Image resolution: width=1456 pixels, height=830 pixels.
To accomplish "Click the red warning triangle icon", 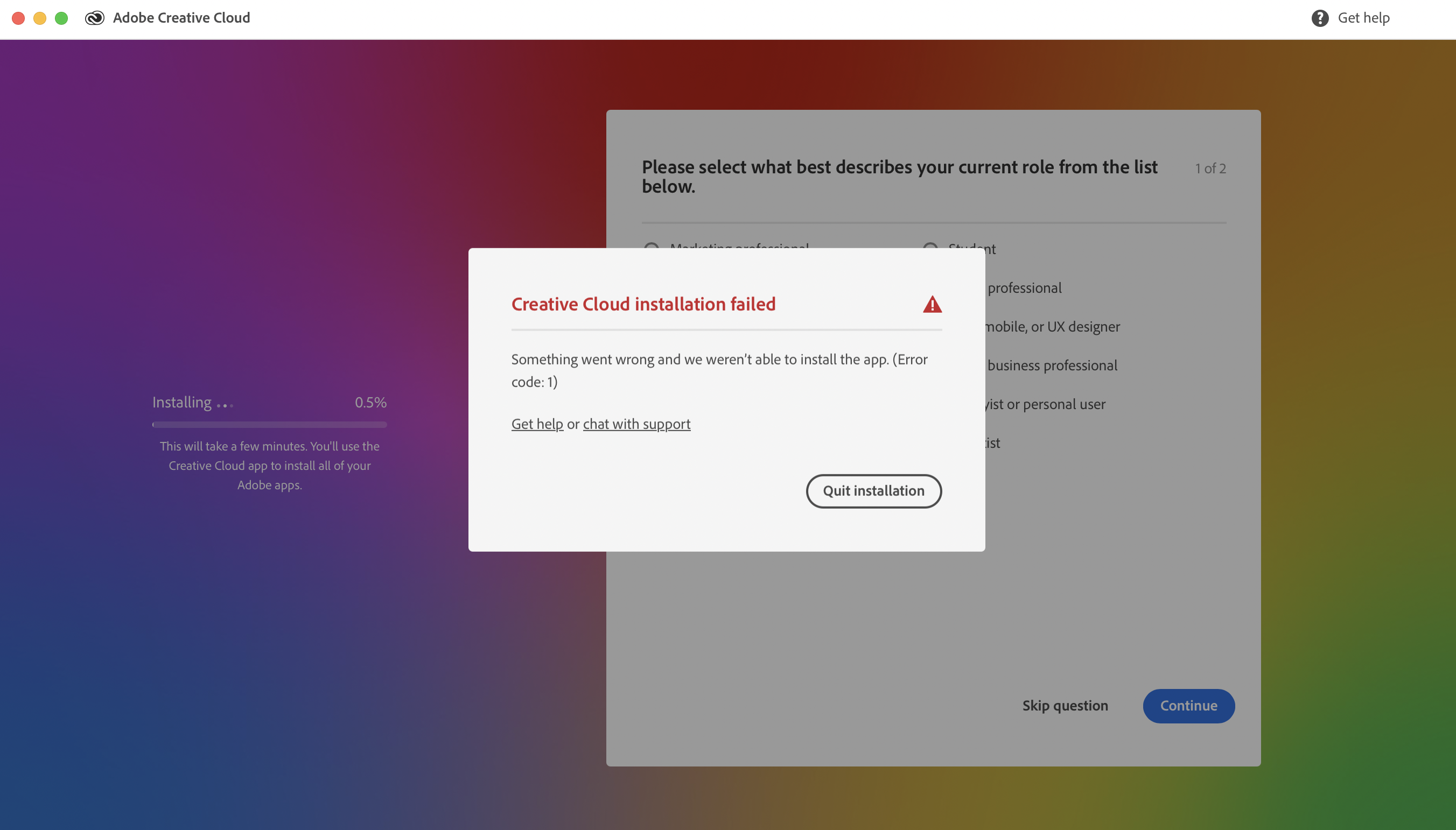I will point(932,305).
